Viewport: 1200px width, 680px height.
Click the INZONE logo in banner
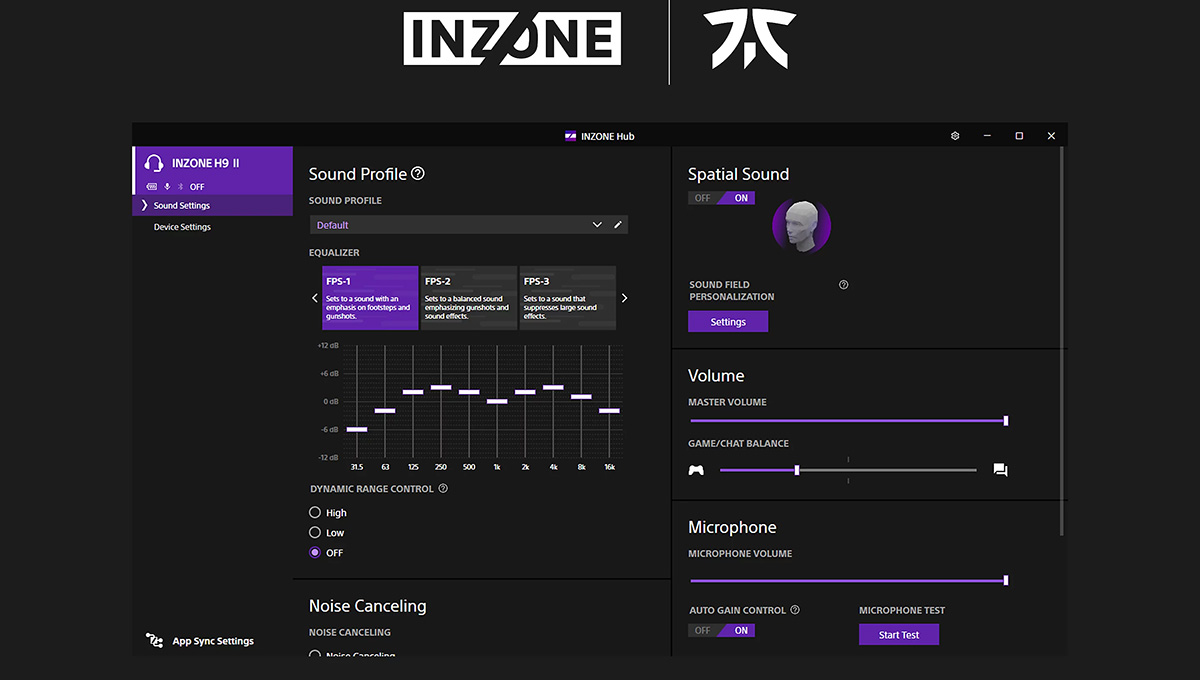pos(512,39)
